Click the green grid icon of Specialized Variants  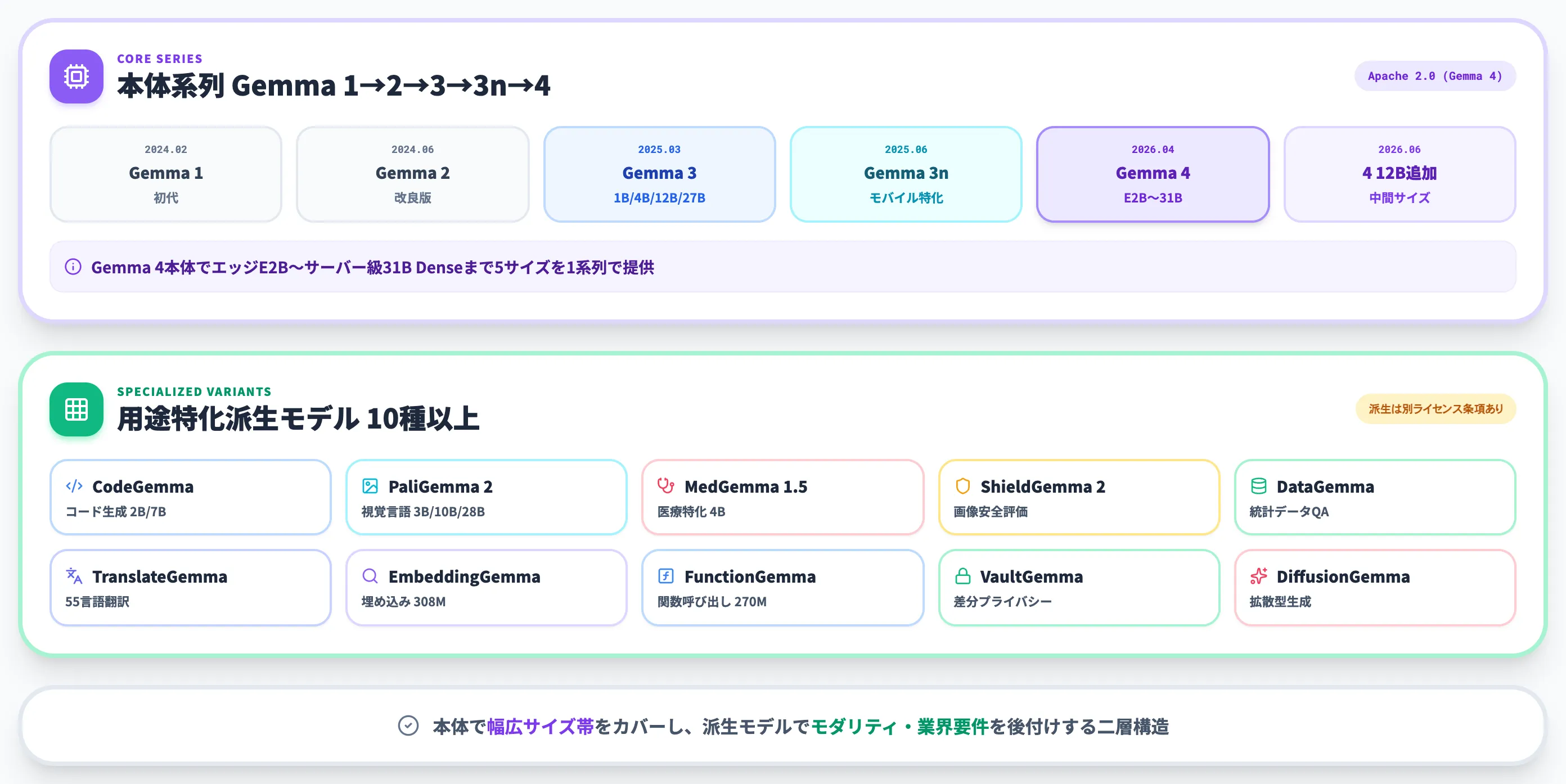76,409
